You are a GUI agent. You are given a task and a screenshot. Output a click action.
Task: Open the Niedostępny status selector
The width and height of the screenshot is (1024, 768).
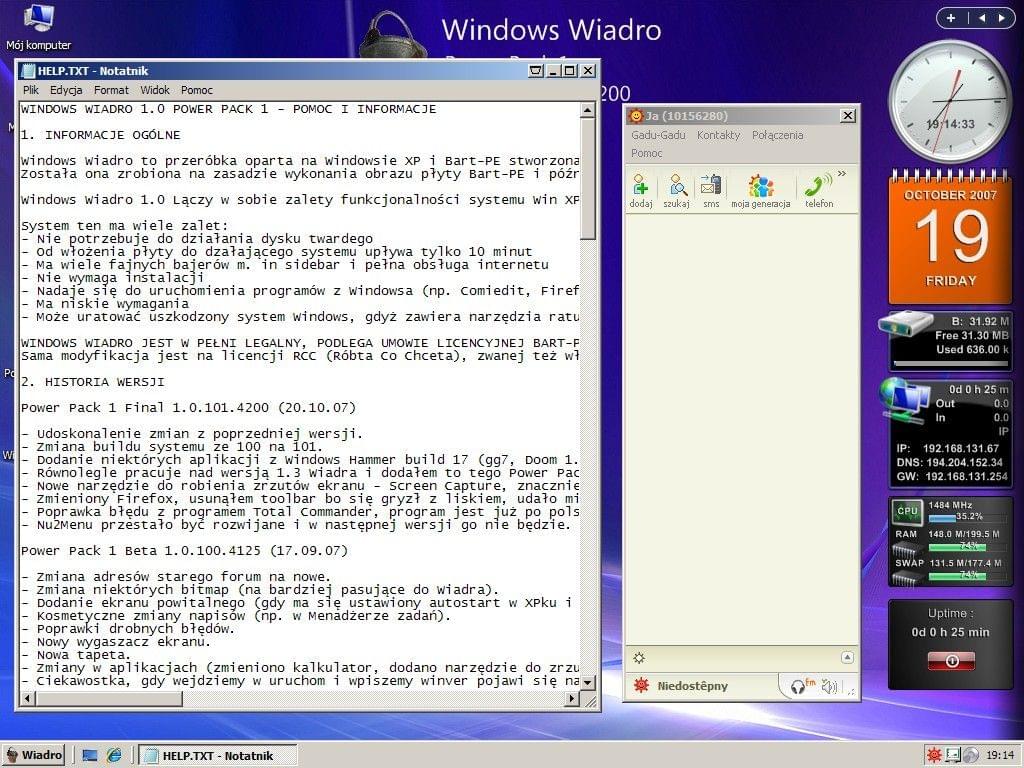click(692, 686)
